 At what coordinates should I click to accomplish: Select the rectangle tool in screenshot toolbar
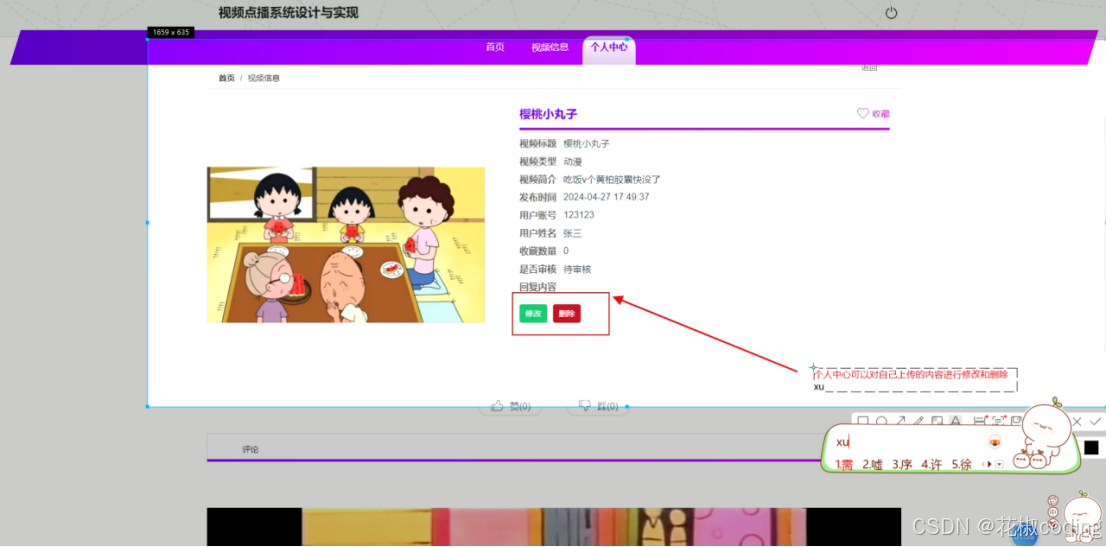pyautogui.click(x=863, y=421)
